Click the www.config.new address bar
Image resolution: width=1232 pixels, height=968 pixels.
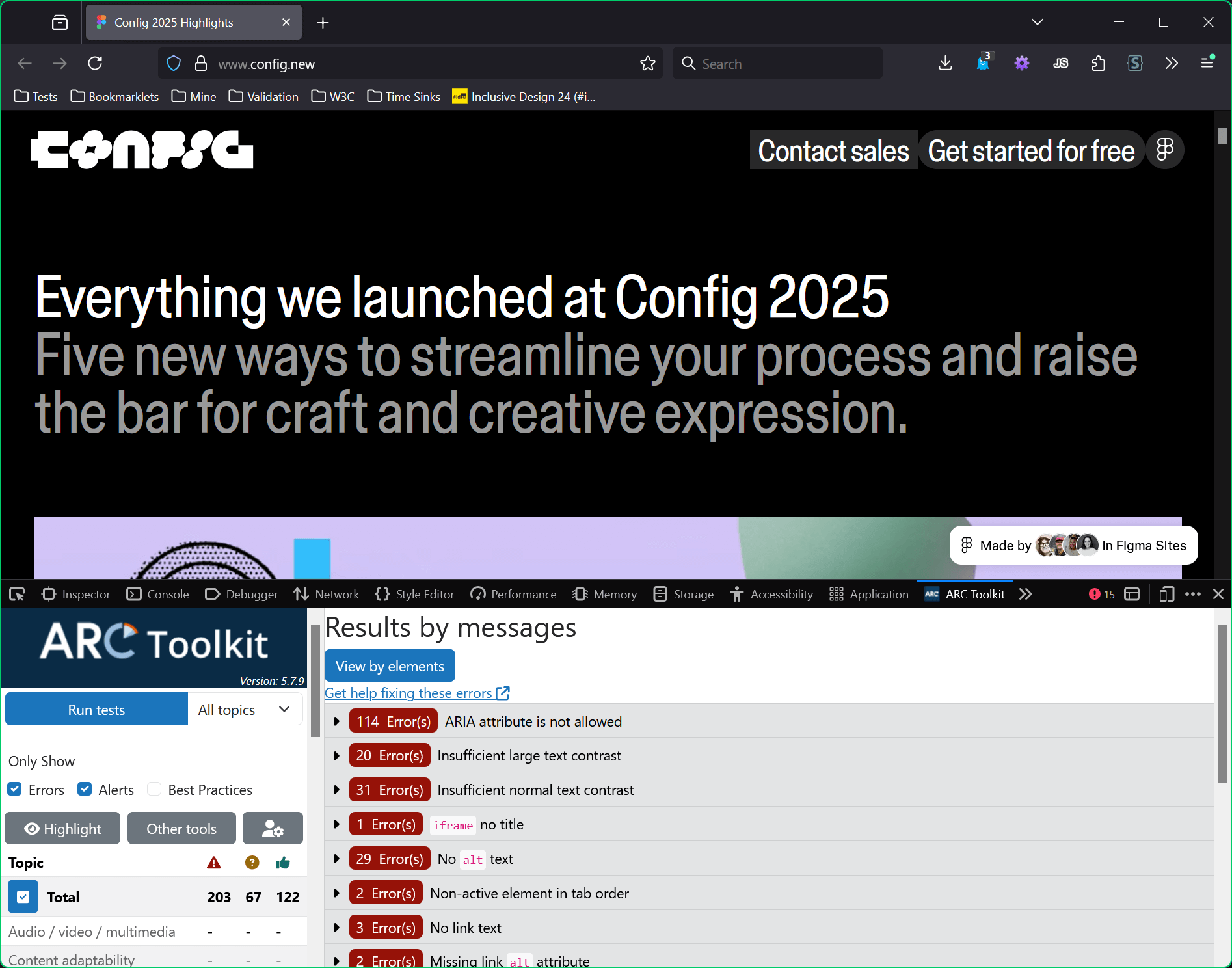point(410,63)
